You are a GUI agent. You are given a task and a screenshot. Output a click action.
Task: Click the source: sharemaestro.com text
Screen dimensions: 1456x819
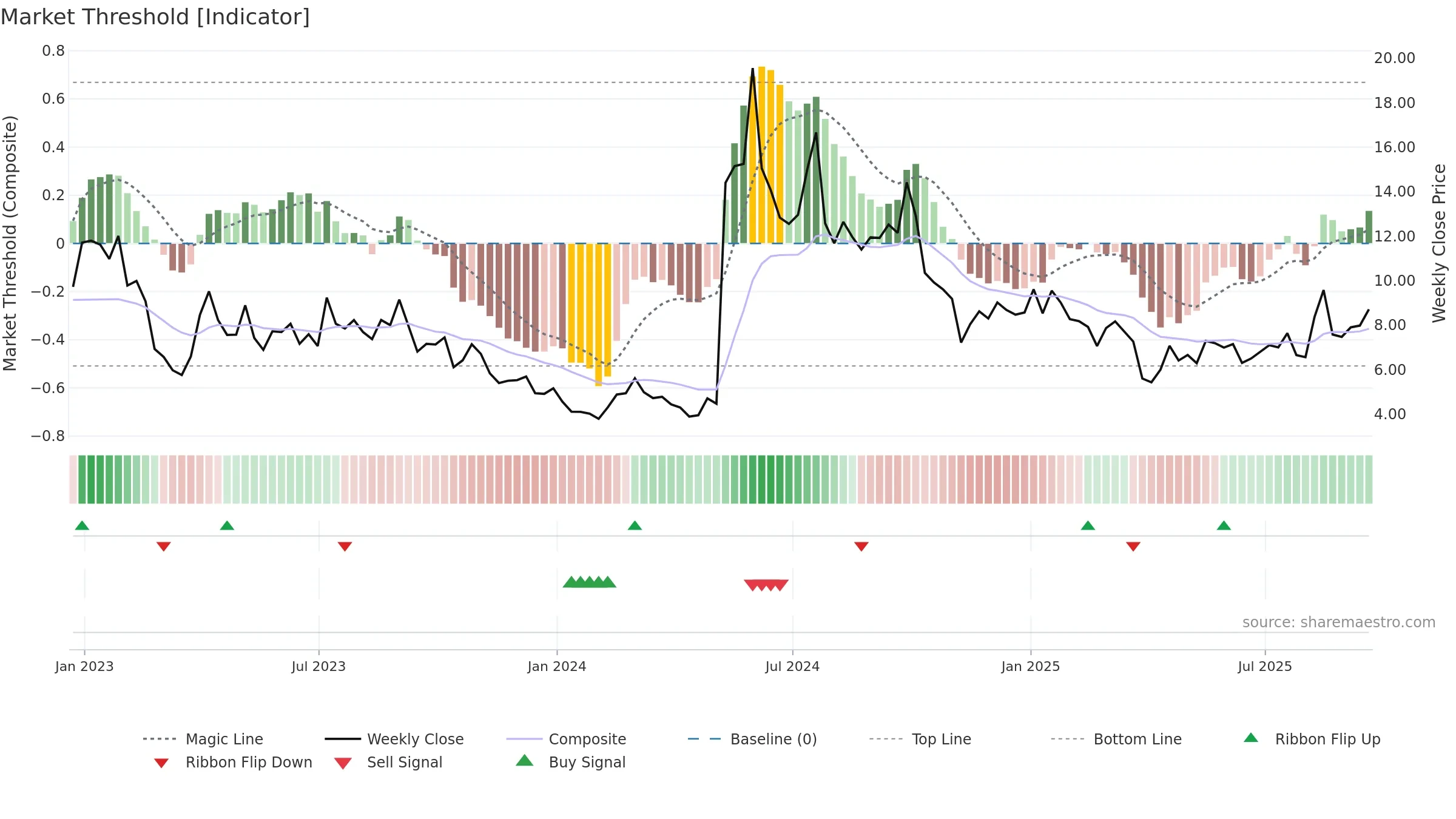point(1339,622)
